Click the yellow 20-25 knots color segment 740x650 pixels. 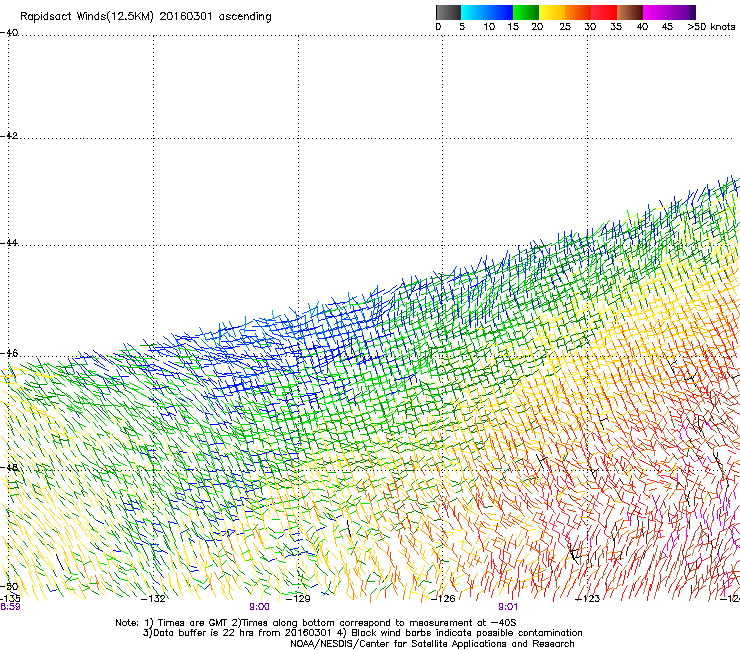(552, 12)
